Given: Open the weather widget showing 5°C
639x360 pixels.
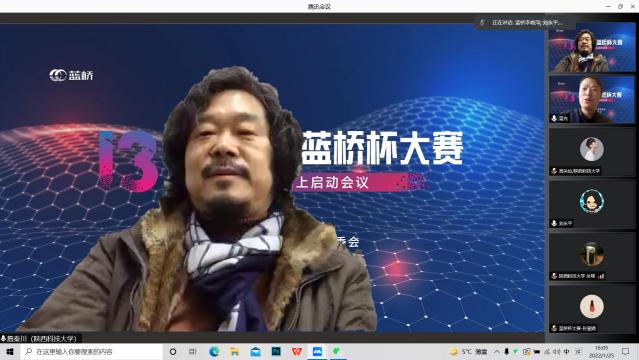Looking at the screenshot, I should tap(469, 351).
